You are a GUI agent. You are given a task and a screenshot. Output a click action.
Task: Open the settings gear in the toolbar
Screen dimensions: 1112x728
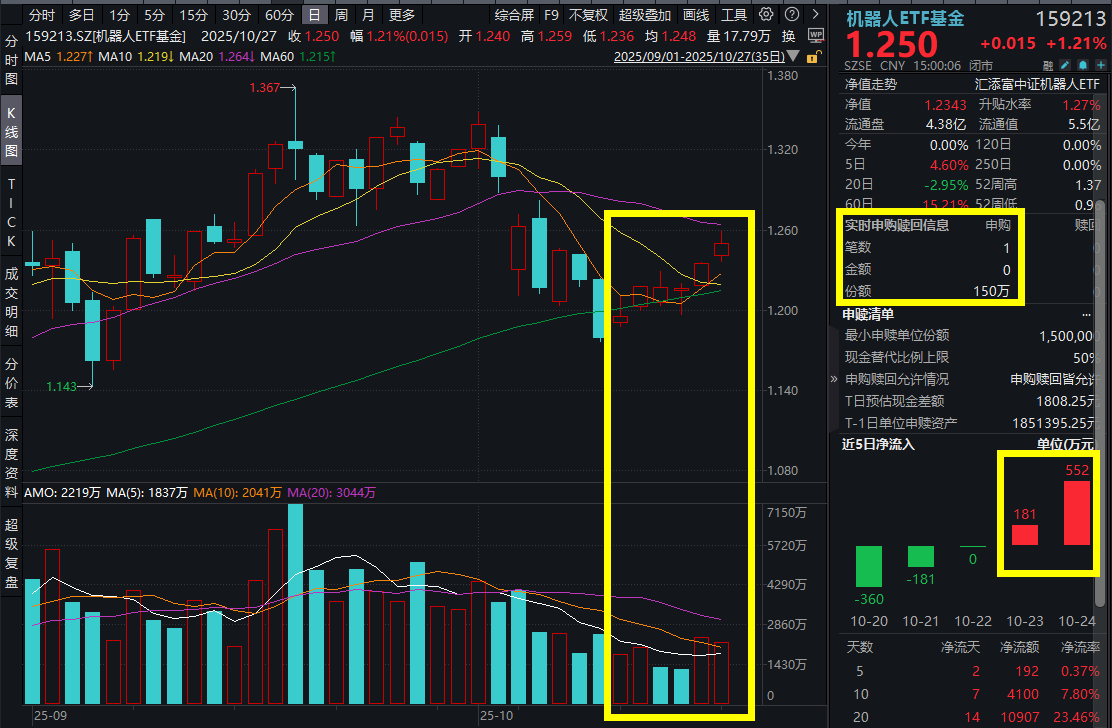click(766, 14)
